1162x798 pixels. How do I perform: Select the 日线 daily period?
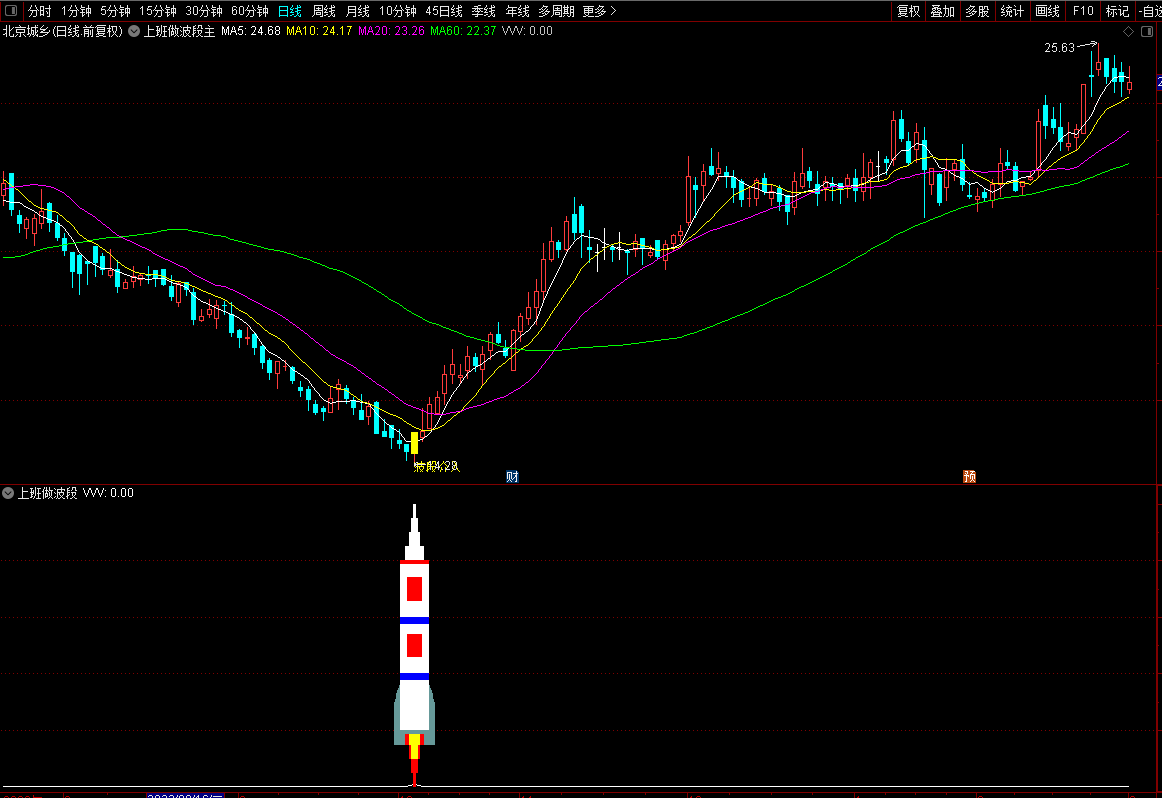290,11
